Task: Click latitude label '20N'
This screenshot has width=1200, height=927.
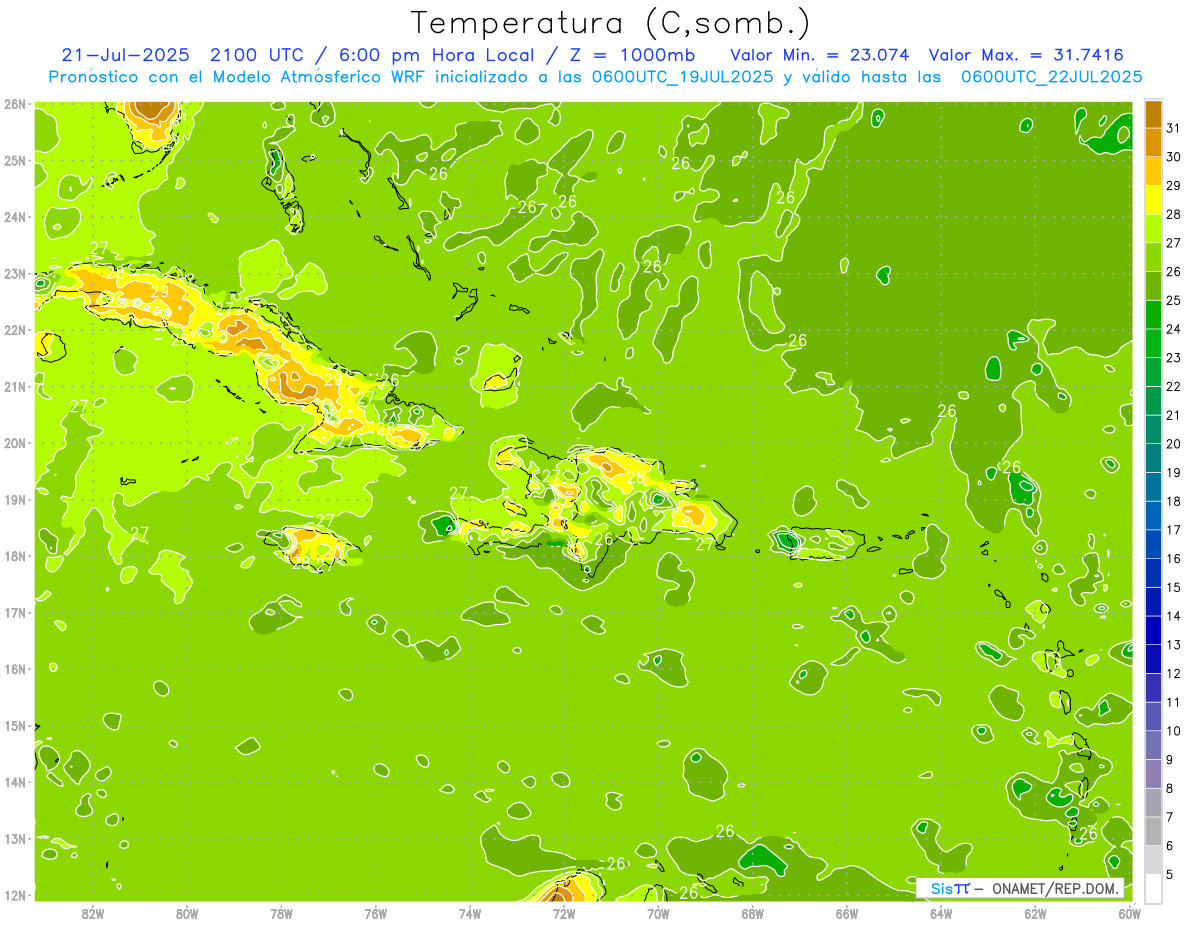Action: tap(15, 443)
